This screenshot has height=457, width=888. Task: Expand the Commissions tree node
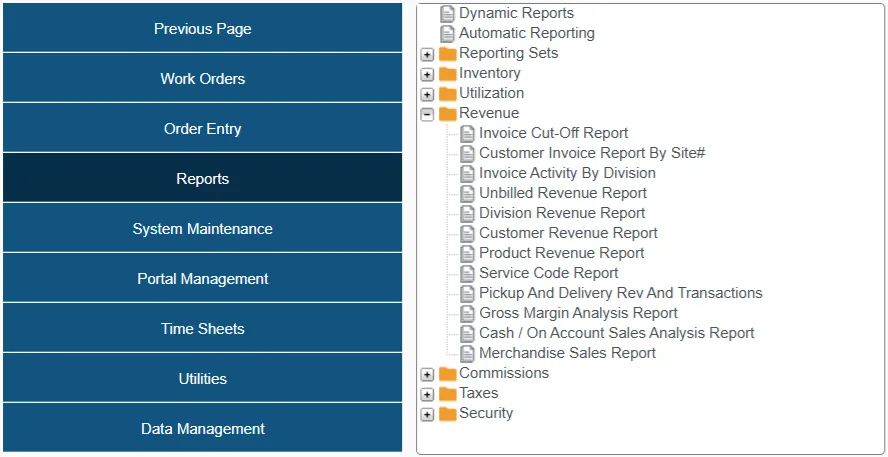[428, 374]
